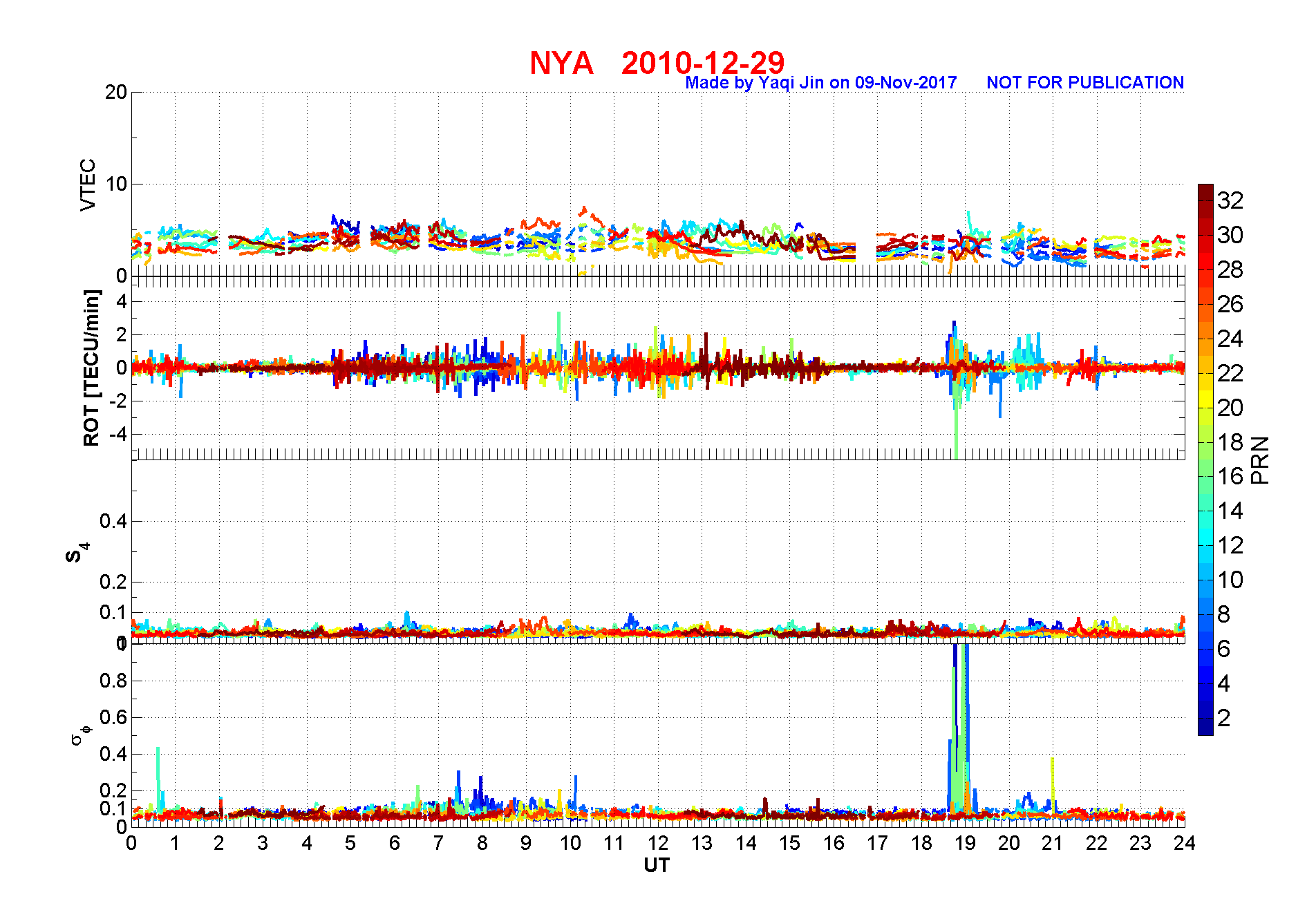Click the UT axis tick label 17
This screenshot has height=919, width=1316.
click(x=878, y=844)
